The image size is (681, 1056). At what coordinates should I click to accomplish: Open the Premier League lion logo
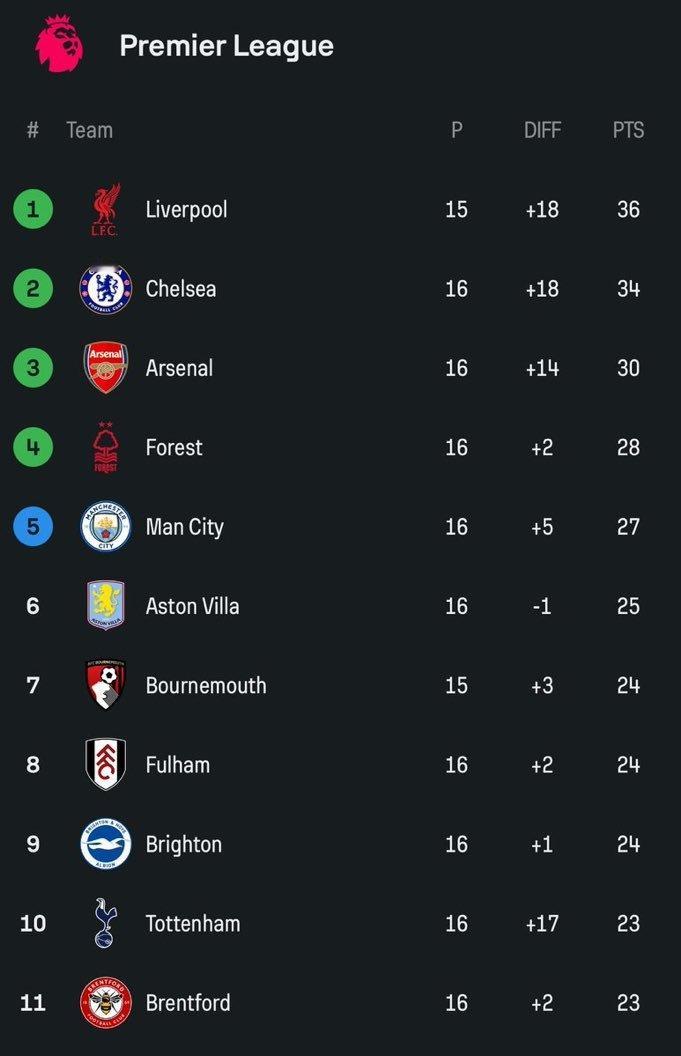coord(60,44)
